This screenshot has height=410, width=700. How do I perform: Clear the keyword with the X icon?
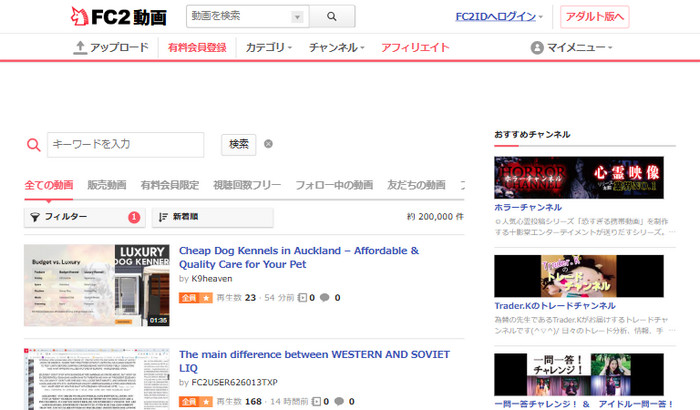coord(268,144)
